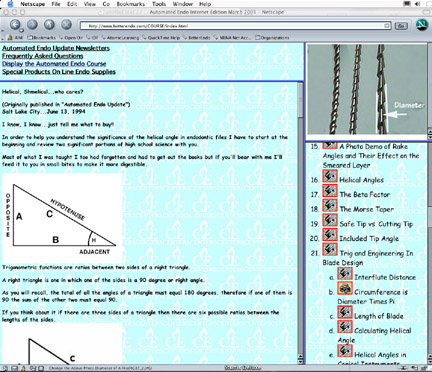The image size is (432, 372).
Task: Click the AIM bookmark in personal toolbar
Action: tap(16, 38)
